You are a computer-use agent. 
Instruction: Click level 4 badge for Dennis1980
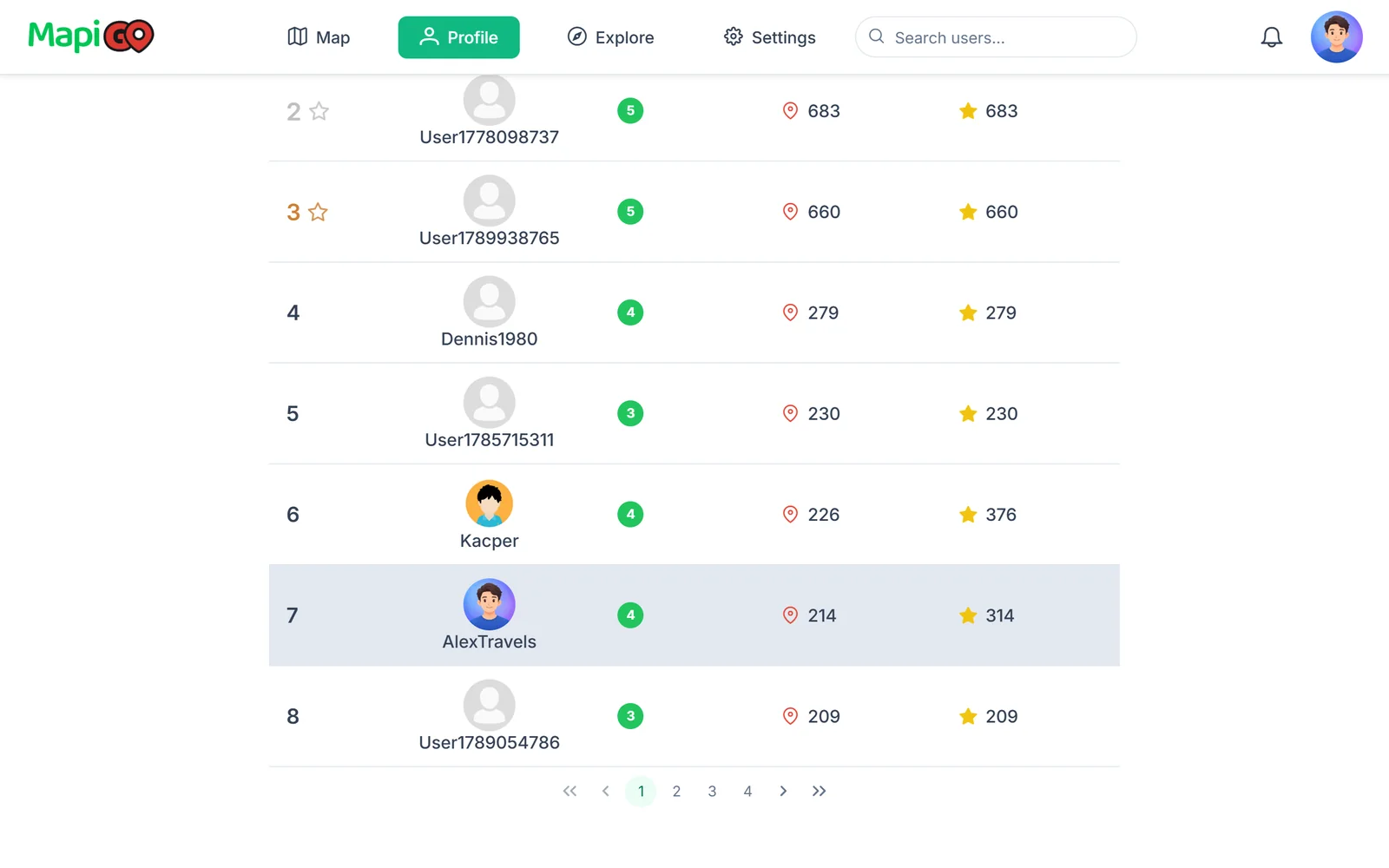tap(630, 312)
